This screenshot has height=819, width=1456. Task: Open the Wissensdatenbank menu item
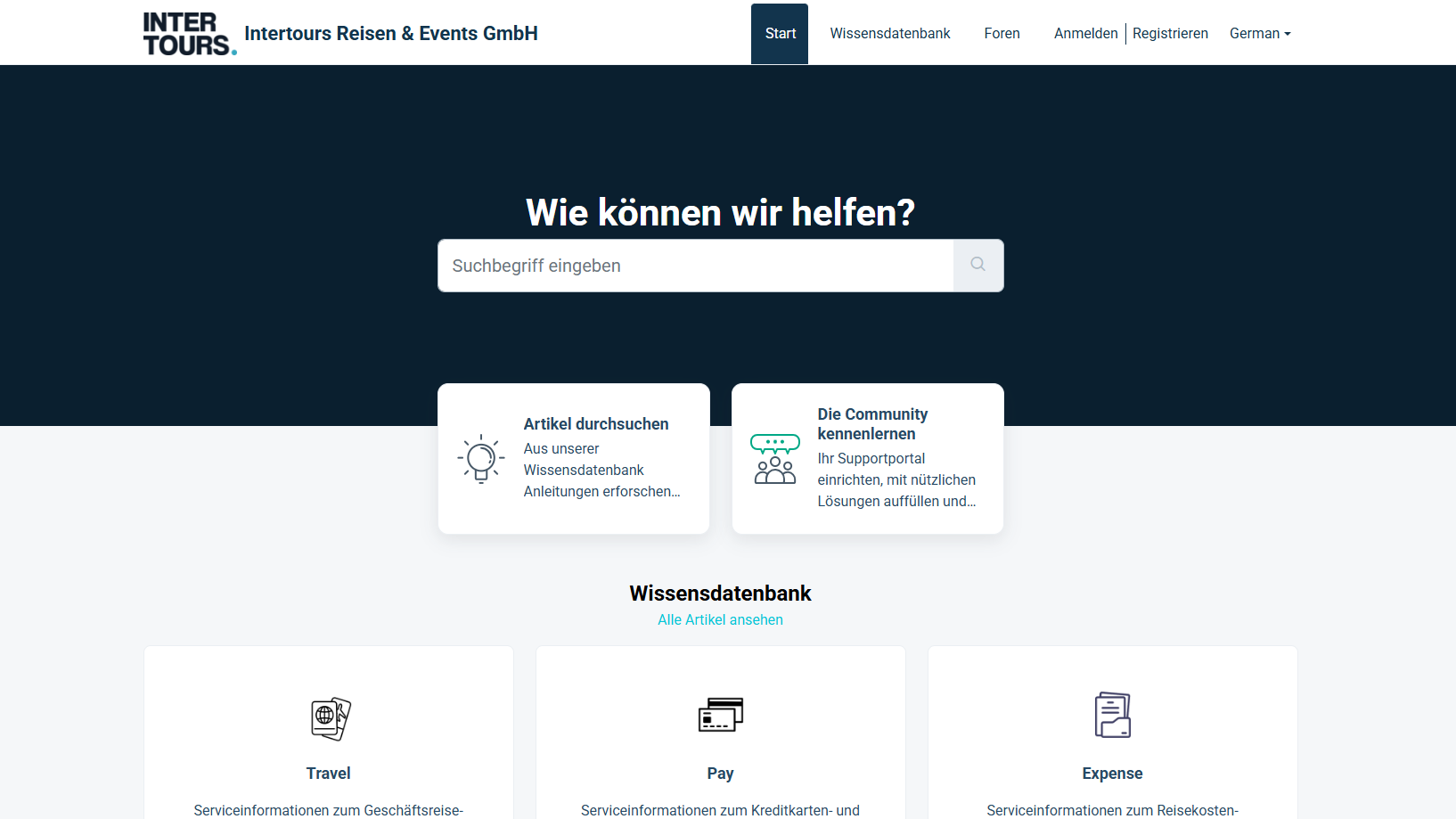pos(889,34)
